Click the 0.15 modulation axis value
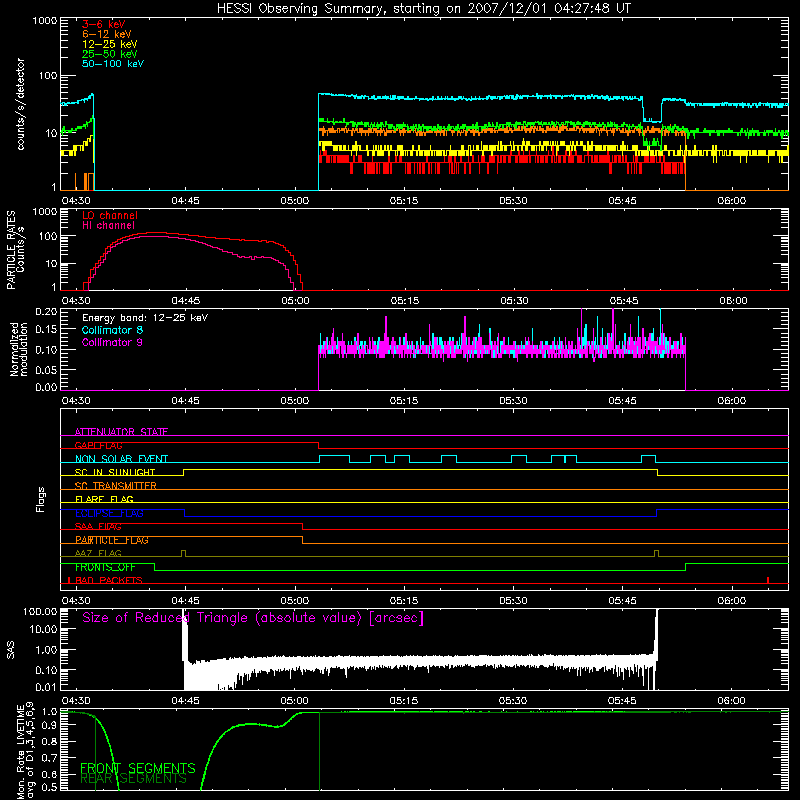 (46, 330)
